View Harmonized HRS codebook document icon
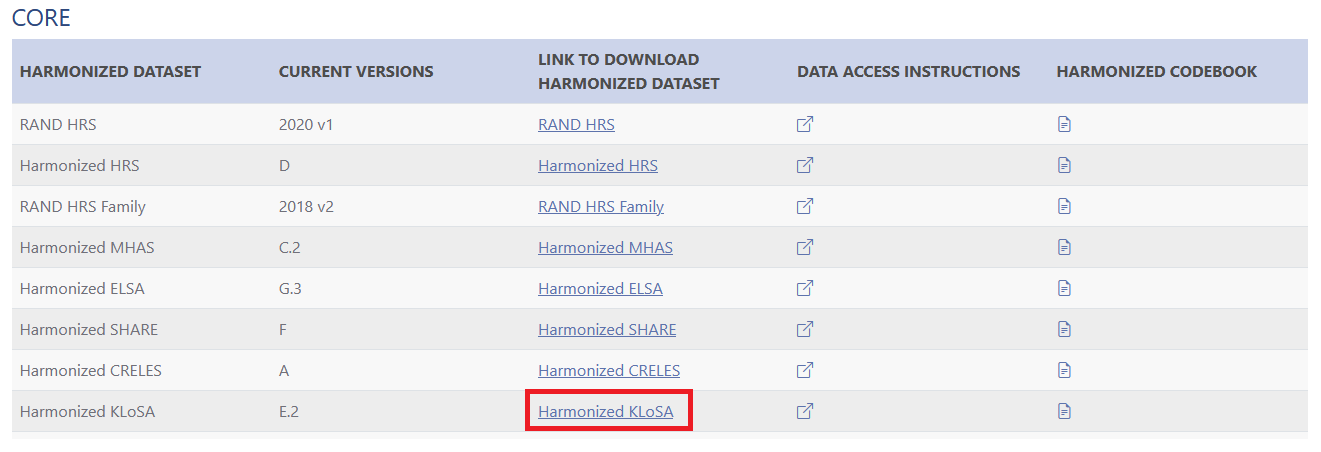Screen dimensions: 1321x452 pyautogui.click(x=1064, y=166)
